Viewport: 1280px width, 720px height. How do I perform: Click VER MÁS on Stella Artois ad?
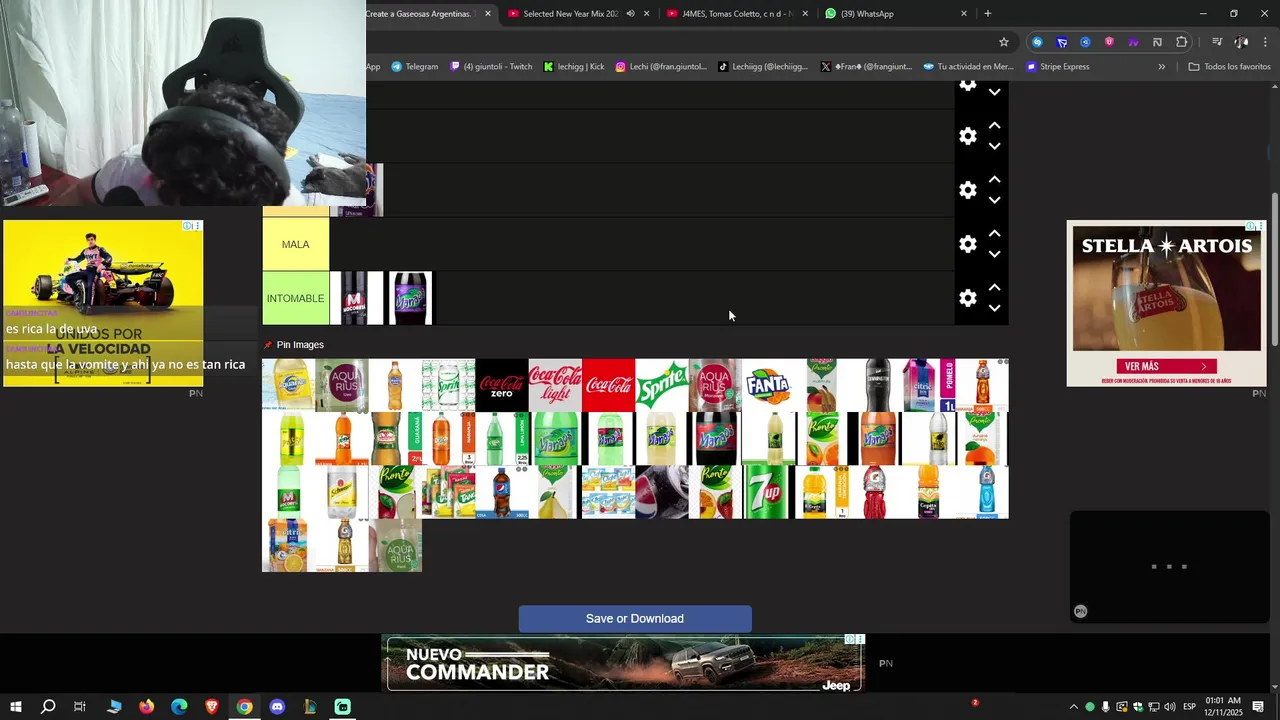[x=1165, y=366]
